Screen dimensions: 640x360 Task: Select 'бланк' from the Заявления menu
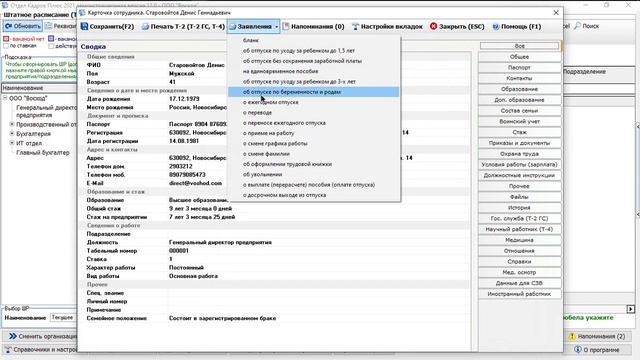click(314, 40)
